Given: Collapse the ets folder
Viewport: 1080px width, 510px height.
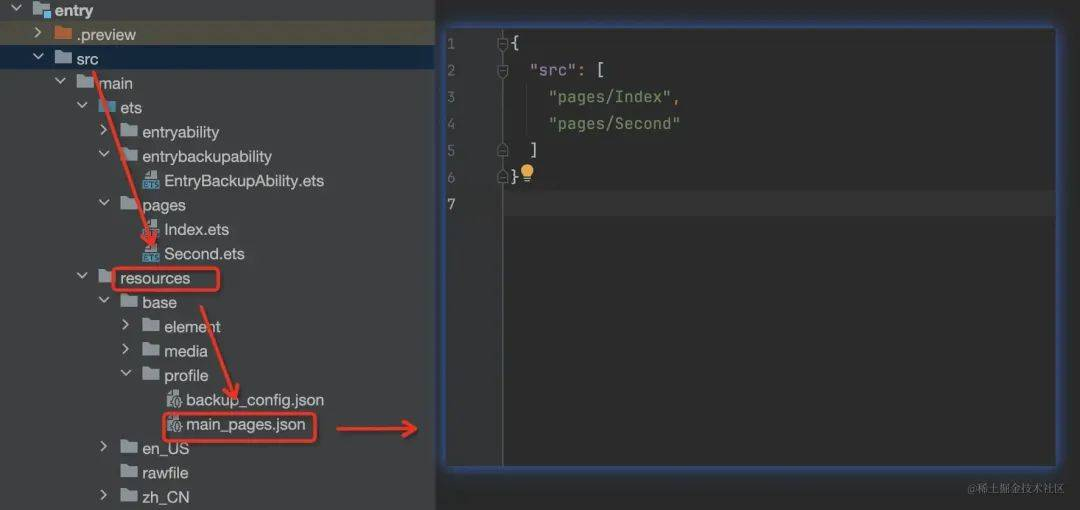Looking at the screenshot, I should tap(83, 107).
